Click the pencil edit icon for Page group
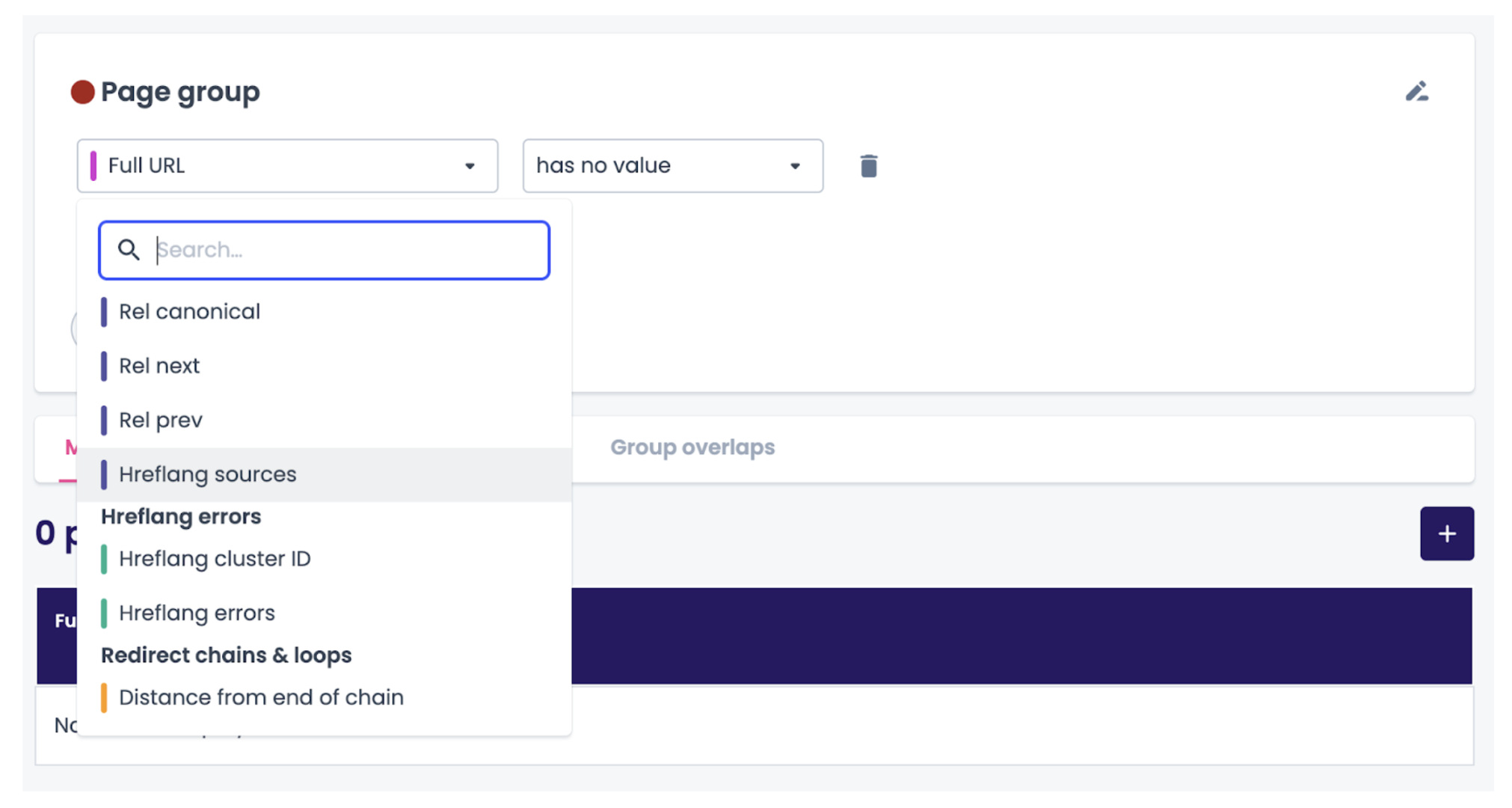This screenshot has height=808, width=1512. pos(1416,92)
